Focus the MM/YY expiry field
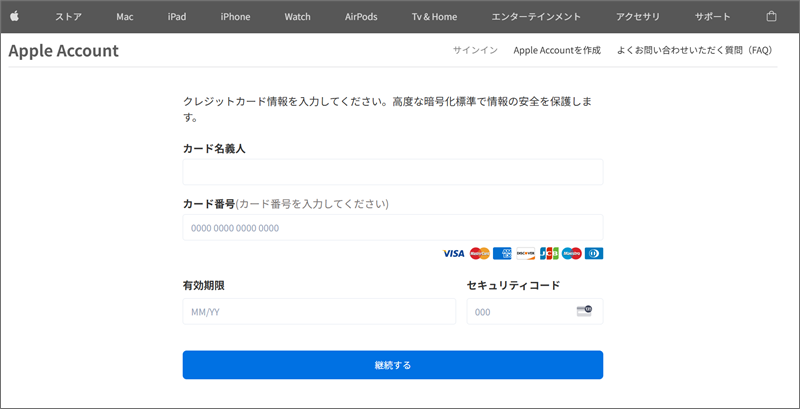 pos(319,311)
